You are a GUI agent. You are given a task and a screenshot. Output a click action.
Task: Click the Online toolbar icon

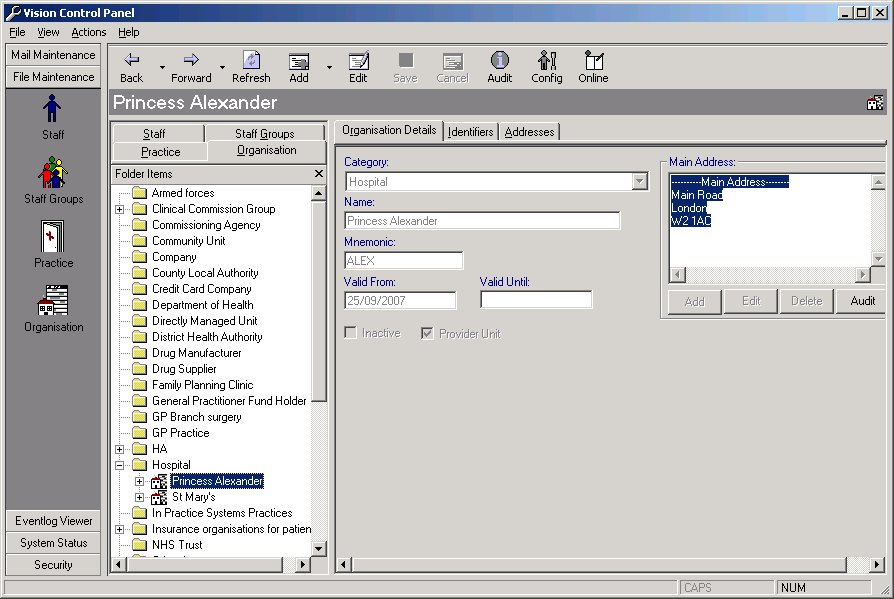coord(594,60)
